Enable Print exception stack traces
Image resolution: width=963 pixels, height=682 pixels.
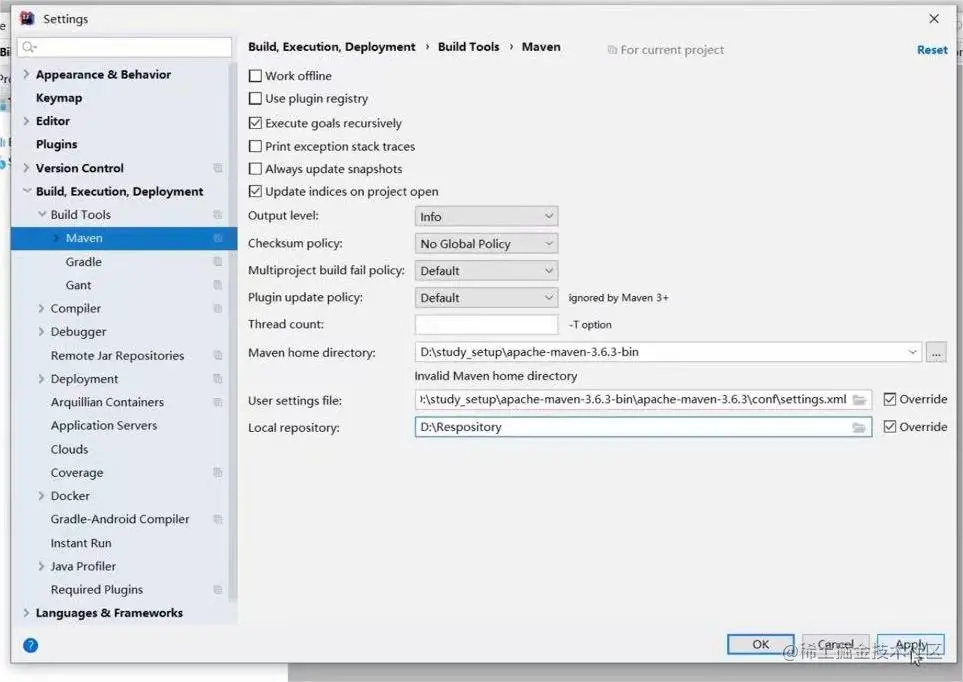click(x=255, y=146)
